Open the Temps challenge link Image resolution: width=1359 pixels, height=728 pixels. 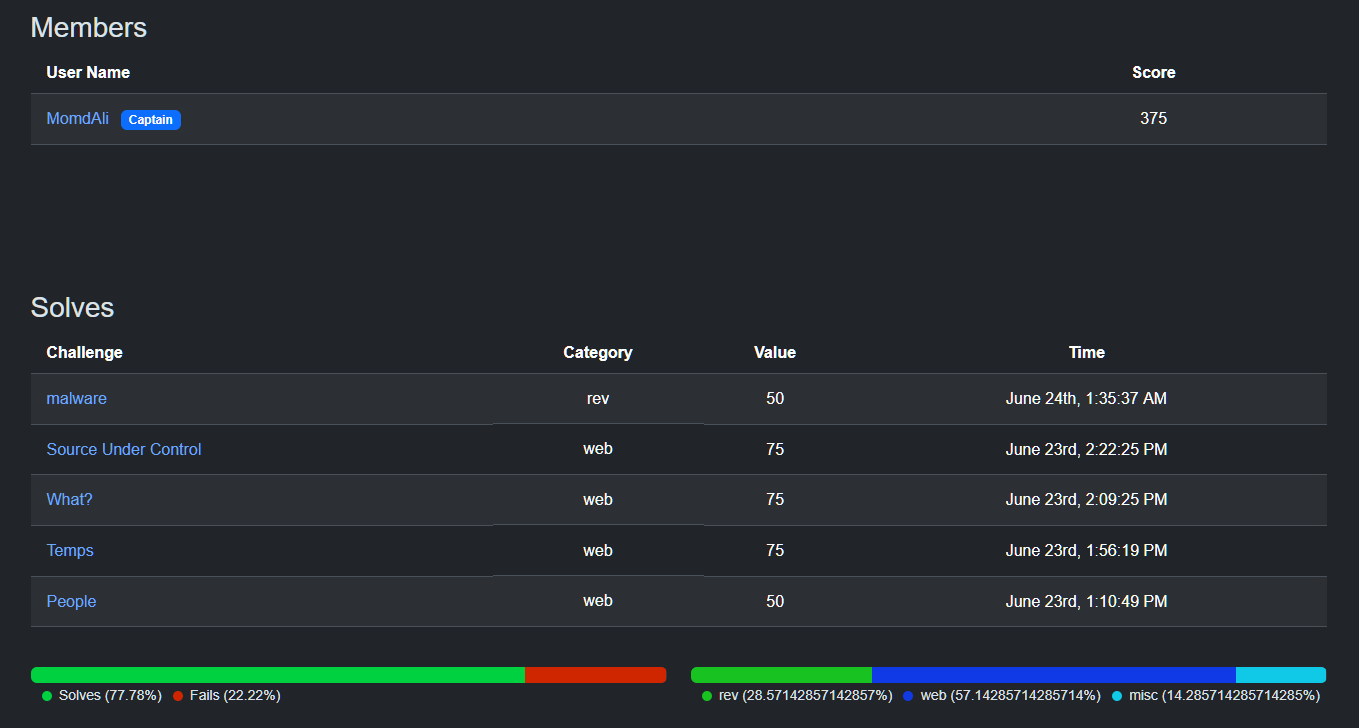(x=70, y=551)
